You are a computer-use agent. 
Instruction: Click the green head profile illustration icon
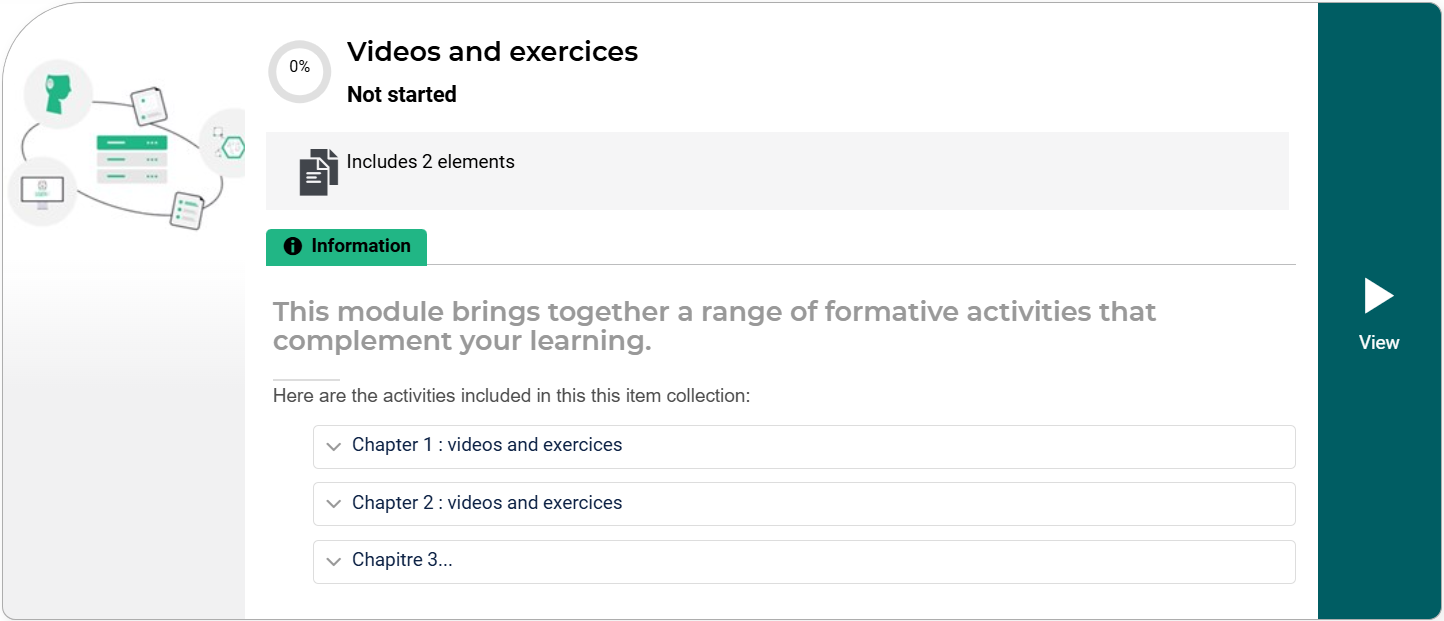(59, 94)
